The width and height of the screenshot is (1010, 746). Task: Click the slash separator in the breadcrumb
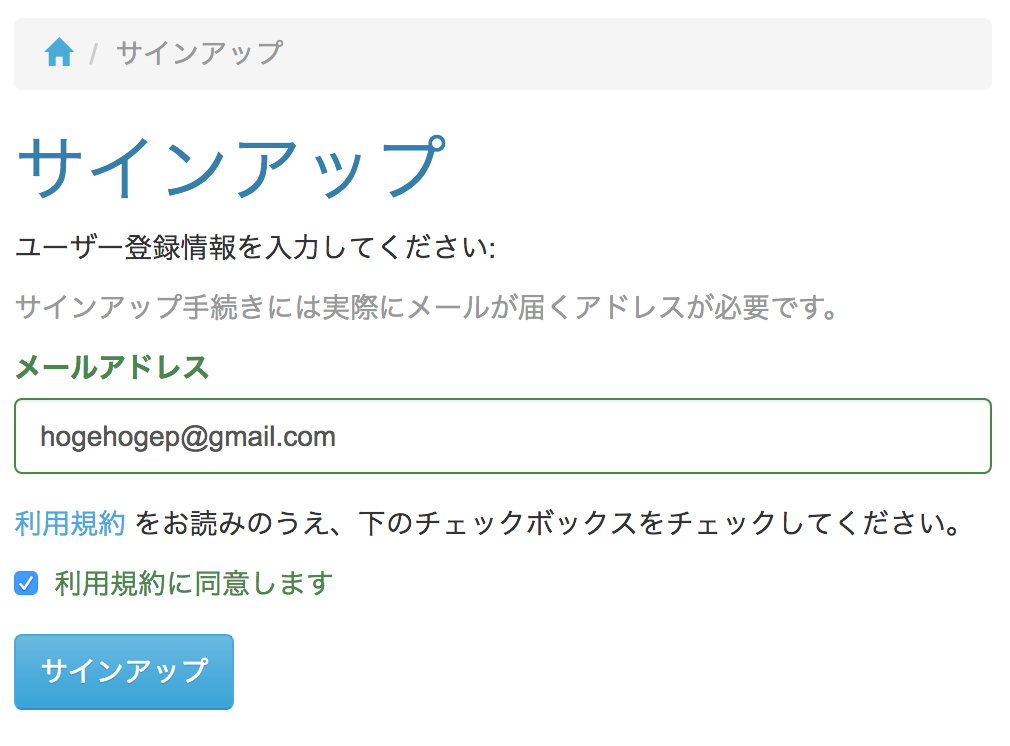click(94, 53)
